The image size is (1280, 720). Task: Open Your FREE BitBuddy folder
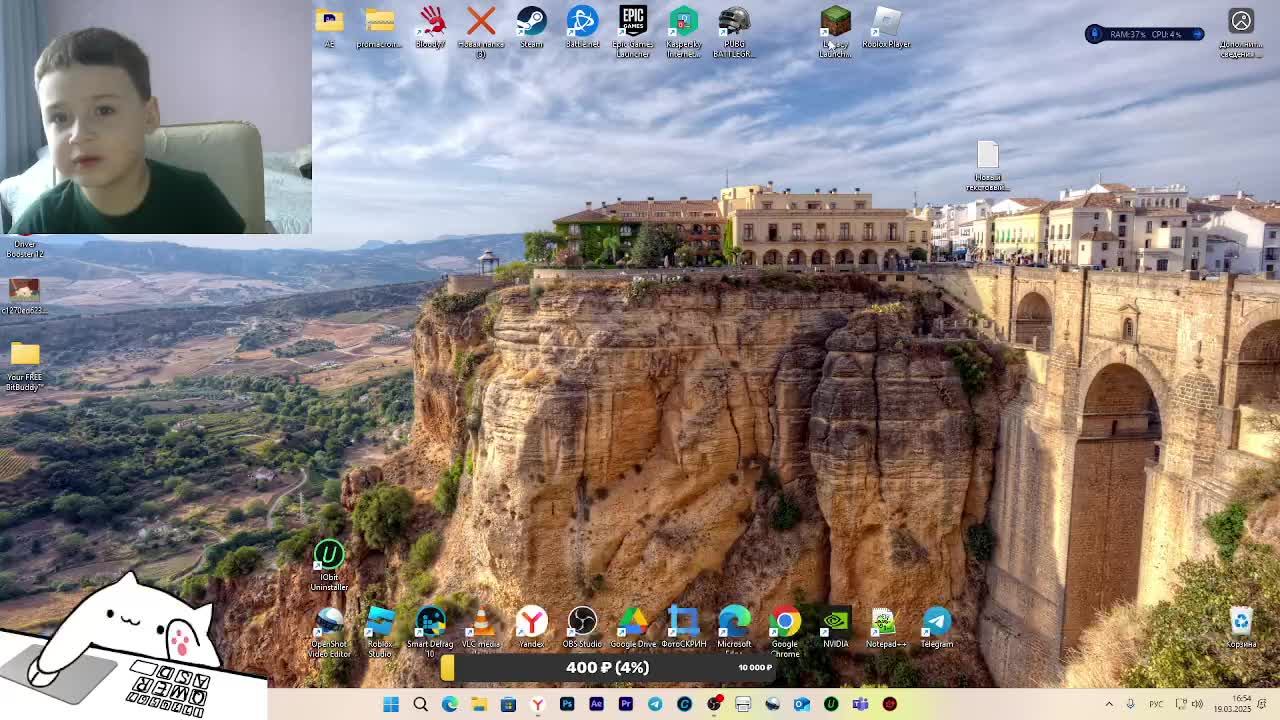click(x=25, y=366)
